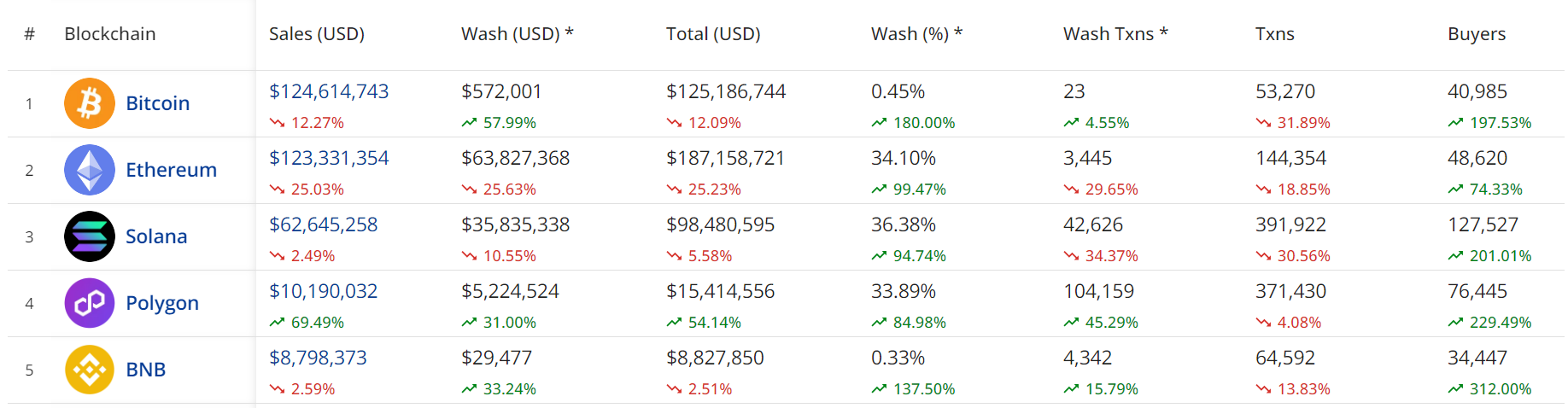
Task: Click the Bitcoin logo icon
Action: click(x=90, y=103)
